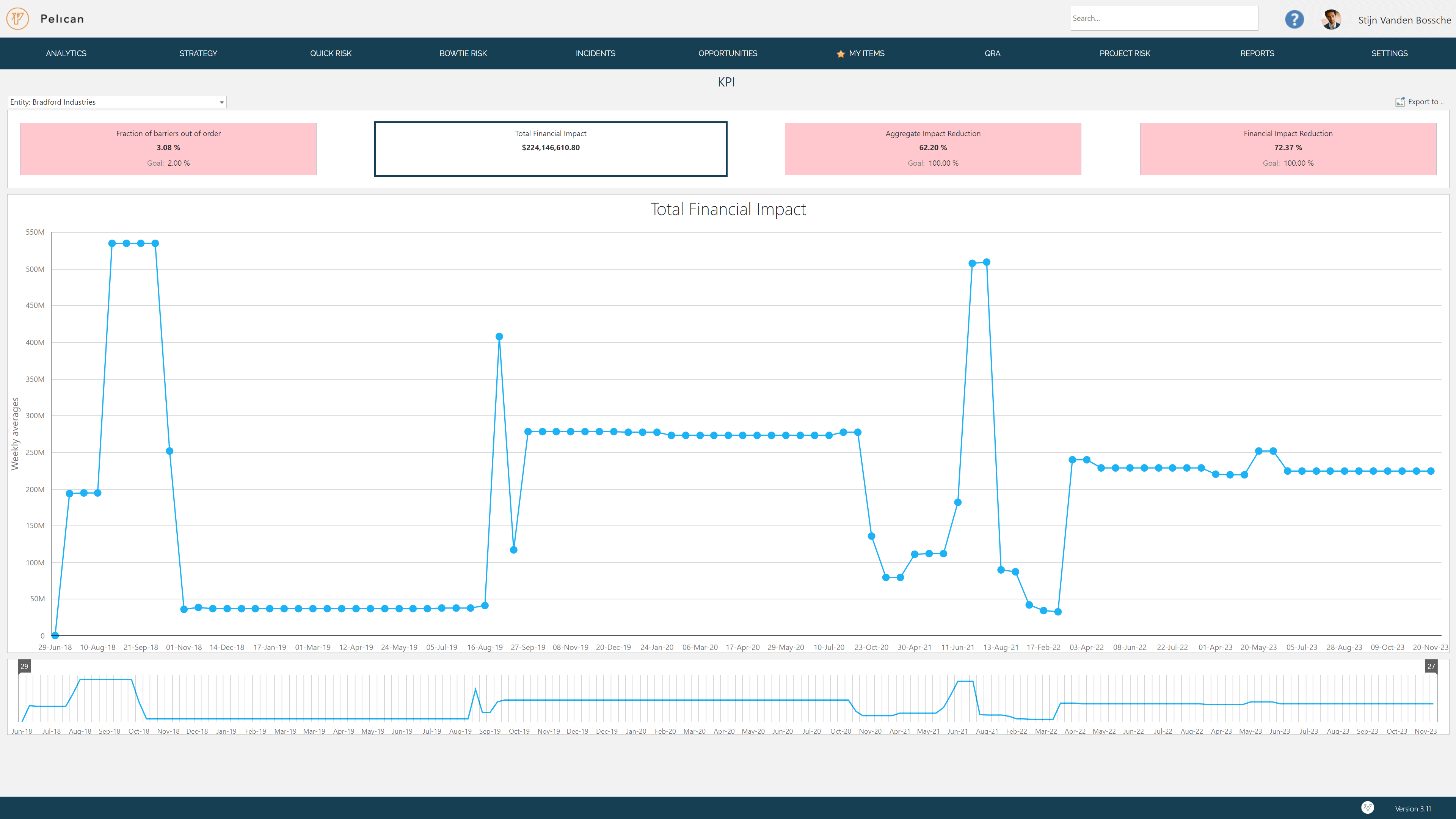This screenshot has width=1456, height=819.
Task: Open the Entity Bradford Industries dropdown
Action: point(117,102)
